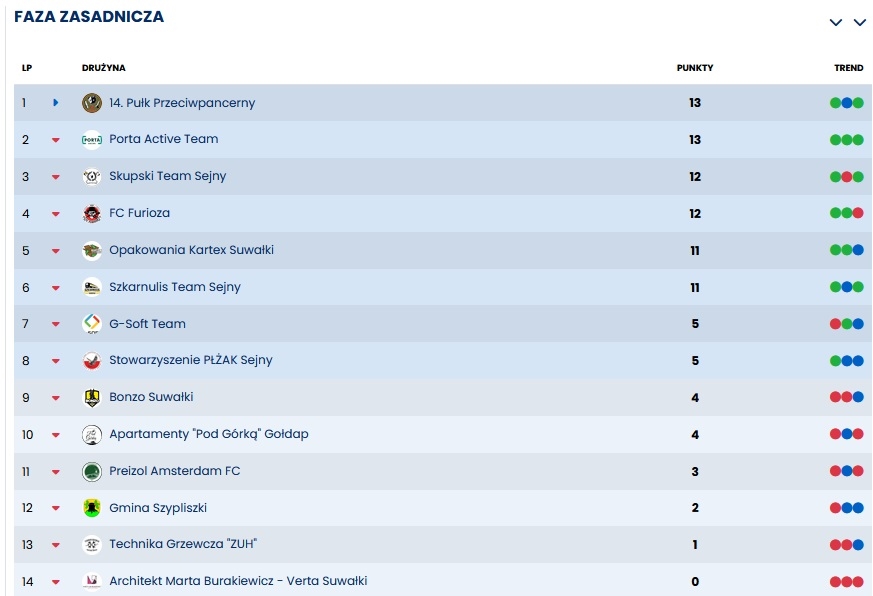Select Gmina Szypliszki team name

point(158,508)
